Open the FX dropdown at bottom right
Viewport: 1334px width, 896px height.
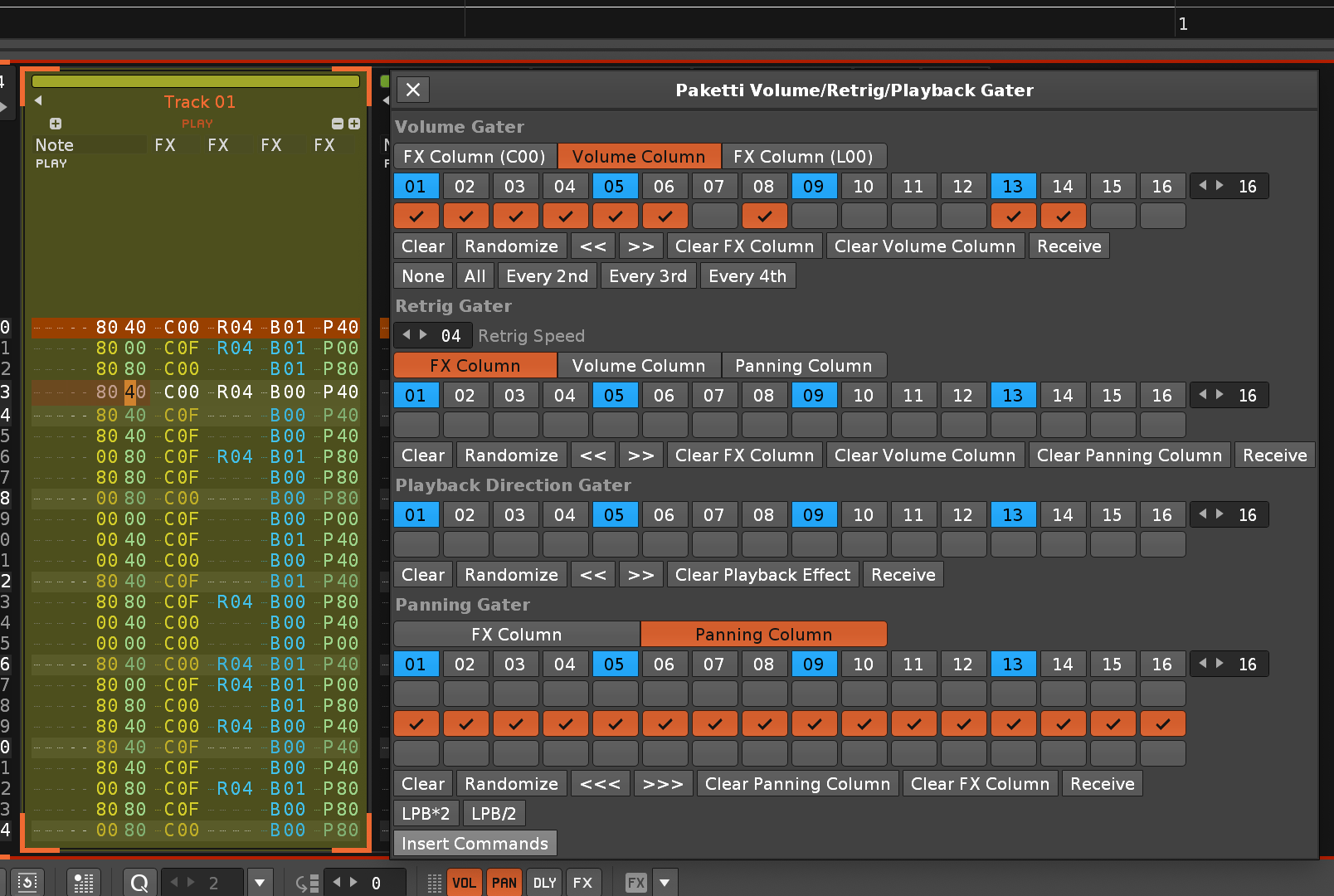pyautogui.click(x=665, y=883)
